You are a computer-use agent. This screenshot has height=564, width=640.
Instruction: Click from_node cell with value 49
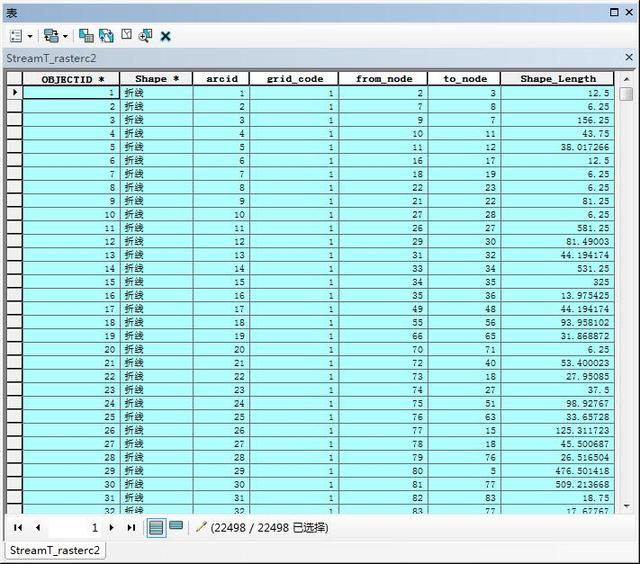click(383, 309)
